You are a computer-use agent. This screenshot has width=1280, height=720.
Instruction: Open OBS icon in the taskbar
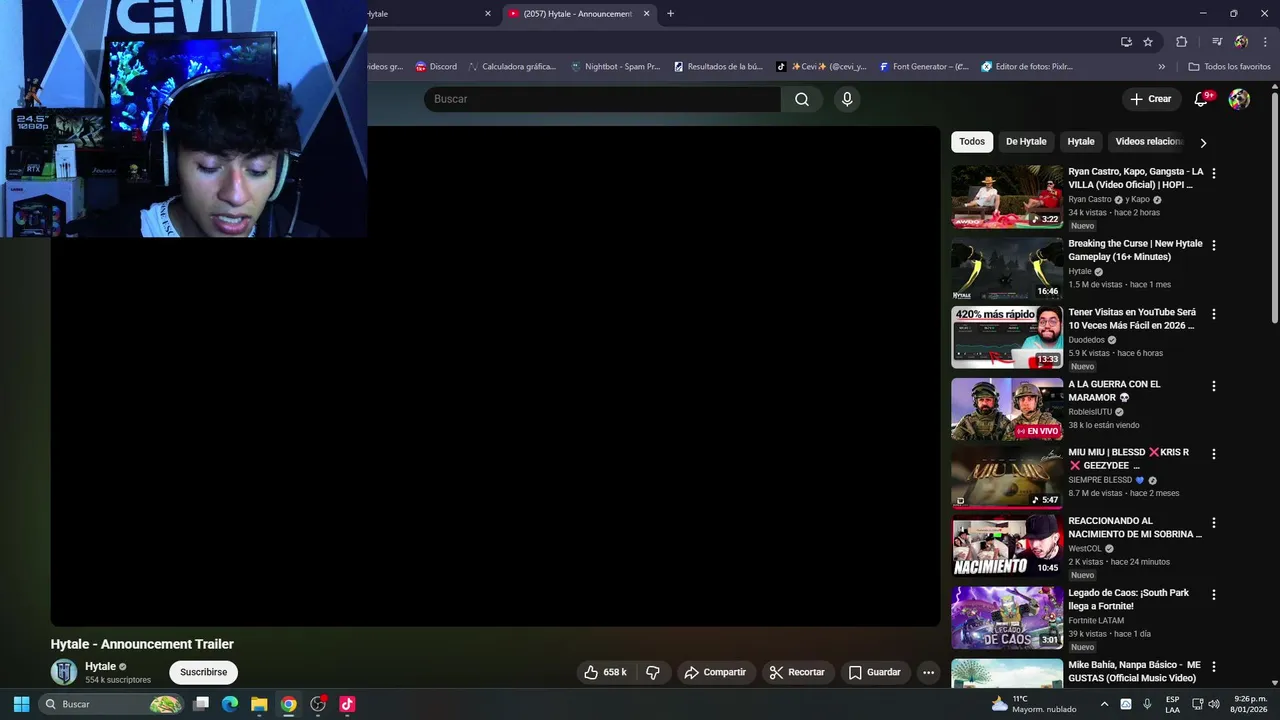coord(318,704)
